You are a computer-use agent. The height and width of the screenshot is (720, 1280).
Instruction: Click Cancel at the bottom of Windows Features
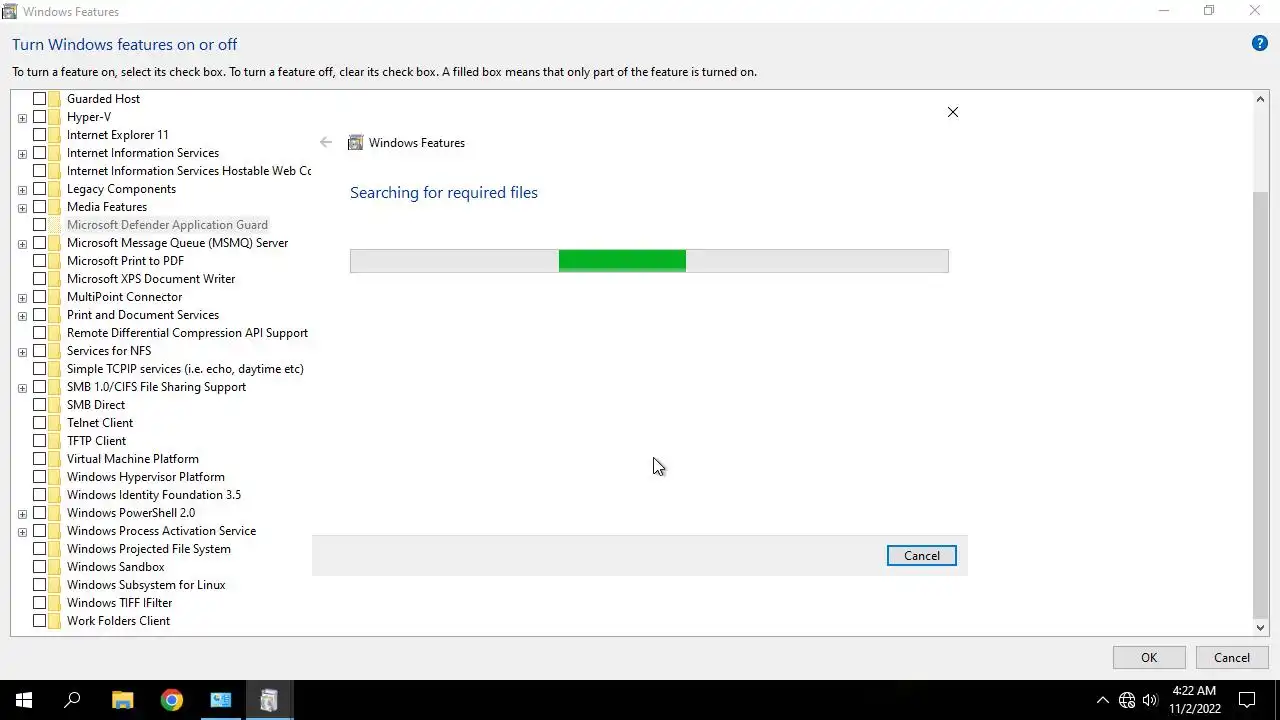point(1232,657)
